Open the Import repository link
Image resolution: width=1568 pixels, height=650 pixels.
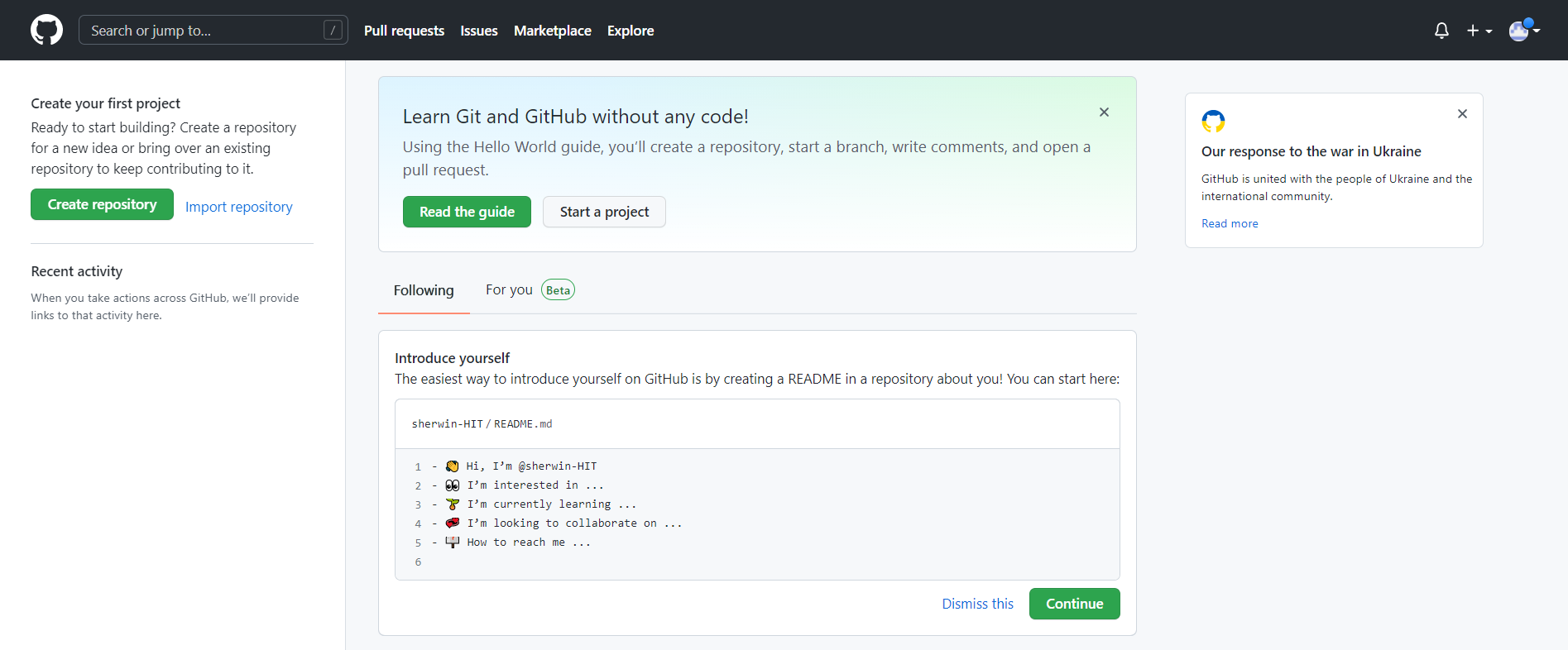pos(238,207)
